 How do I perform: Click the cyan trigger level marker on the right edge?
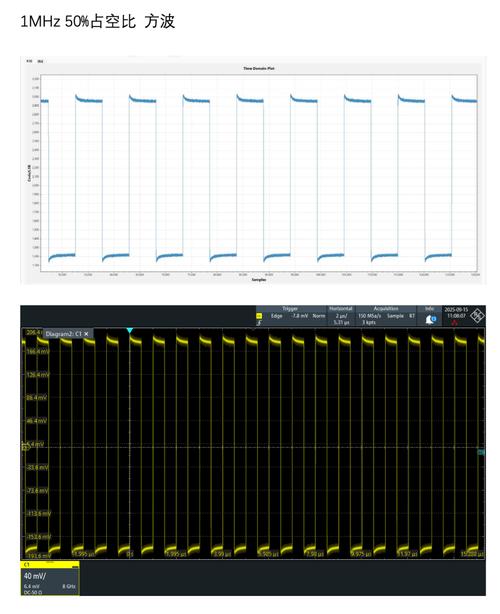coord(481,452)
